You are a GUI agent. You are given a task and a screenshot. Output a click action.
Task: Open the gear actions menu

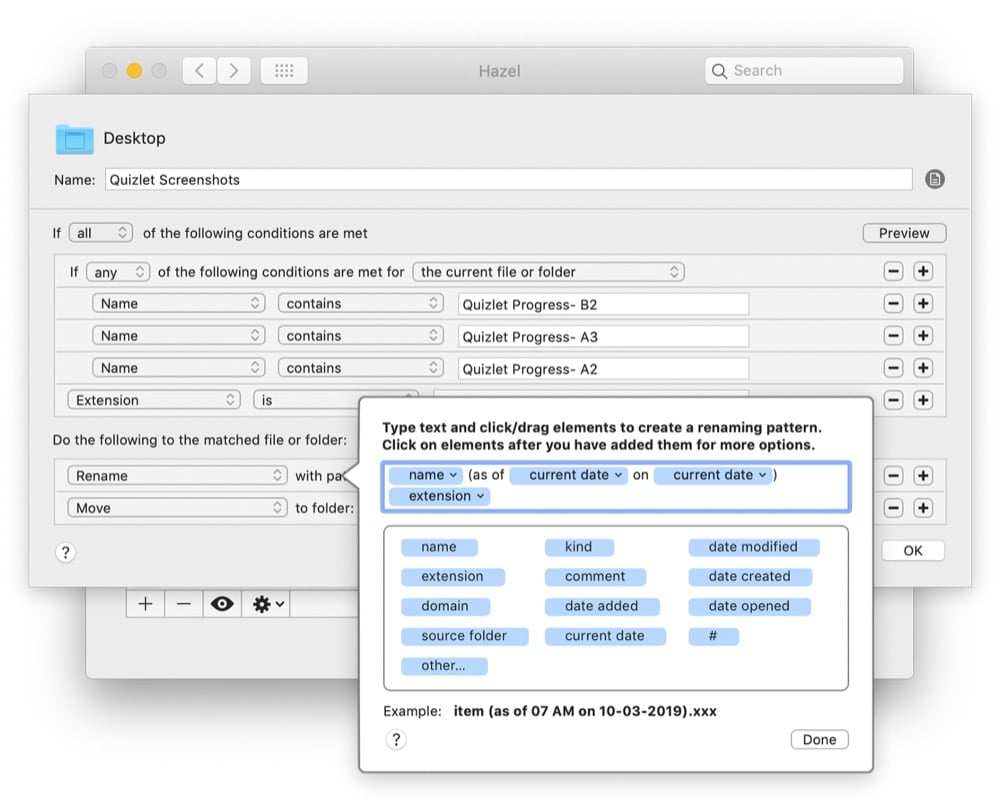point(267,603)
